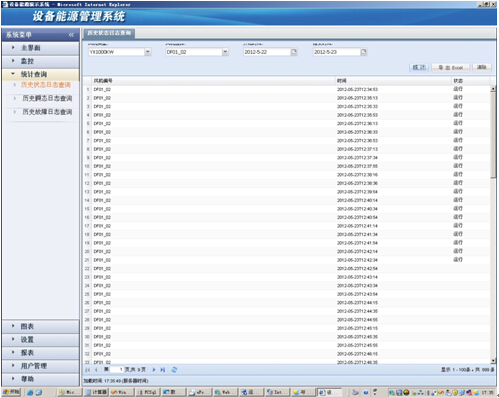Select the 历史状态日志查询 tab
Viewport: 499px width, 398px height.
click(x=109, y=33)
